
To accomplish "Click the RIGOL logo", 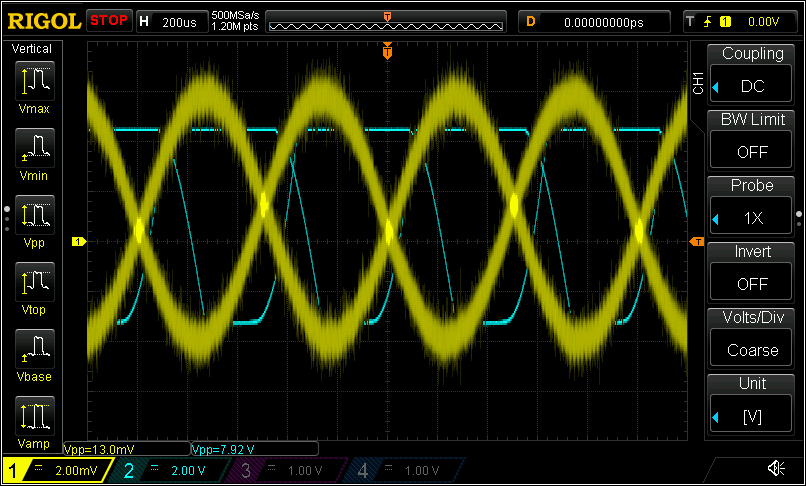I will (x=44, y=22).
